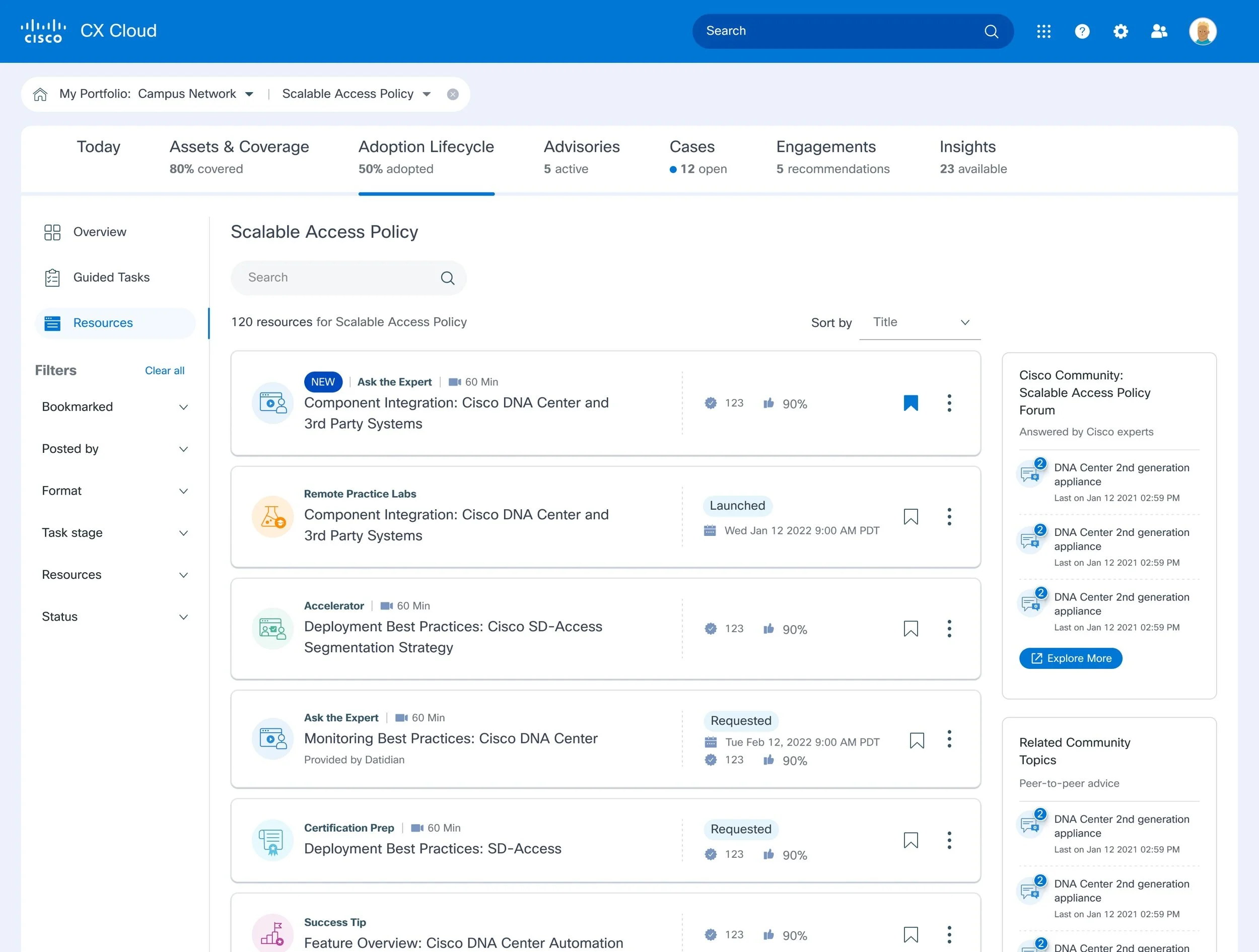The width and height of the screenshot is (1259, 952).
Task: Click the home icon in breadcrumb
Action: (40, 94)
